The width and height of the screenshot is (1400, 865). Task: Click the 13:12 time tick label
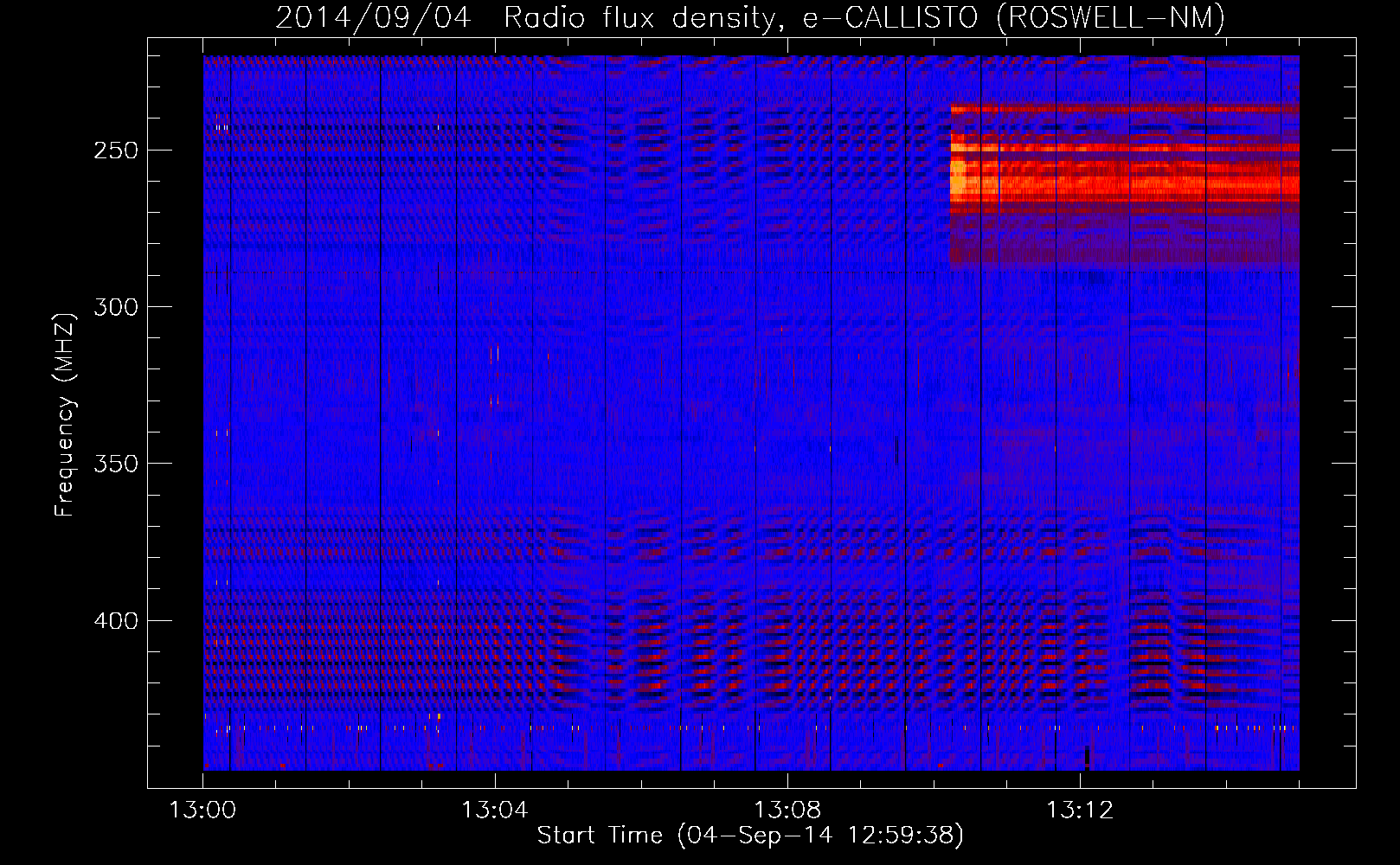click(x=1080, y=811)
